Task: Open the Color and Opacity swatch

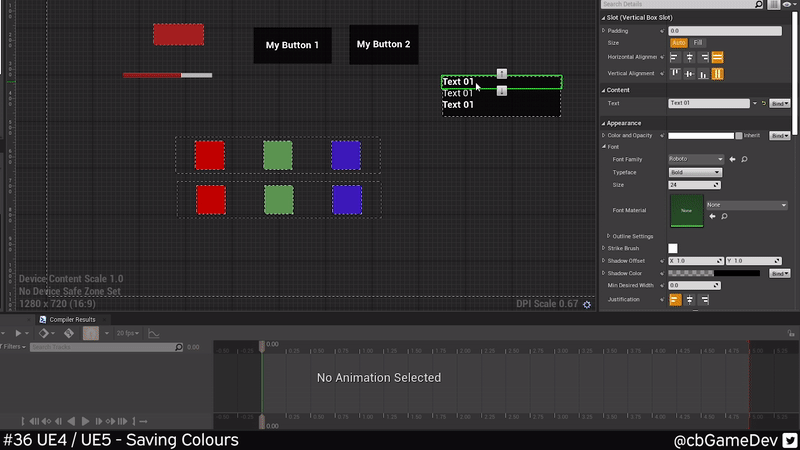Action: [700, 135]
